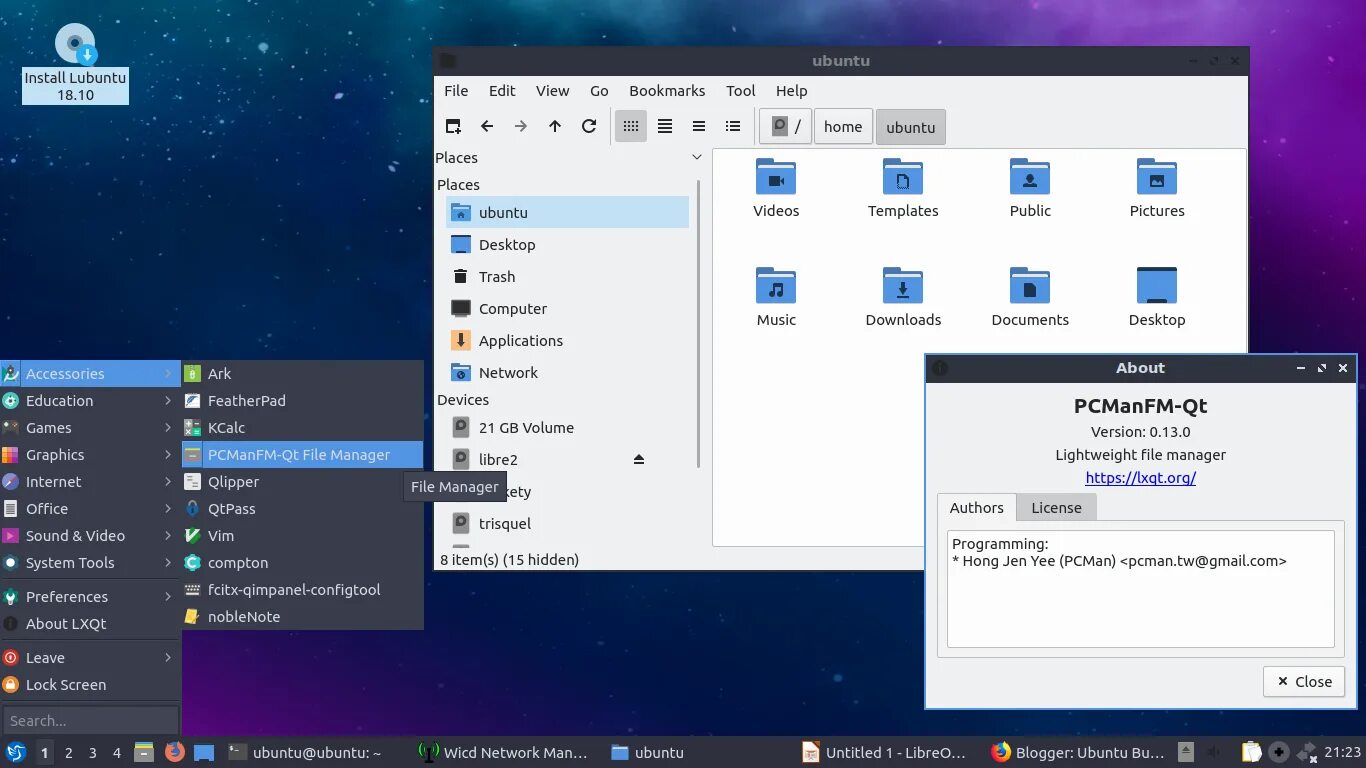This screenshot has width=1366, height=768.
Task: Select ubuntu home in Places
Action: (567, 212)
